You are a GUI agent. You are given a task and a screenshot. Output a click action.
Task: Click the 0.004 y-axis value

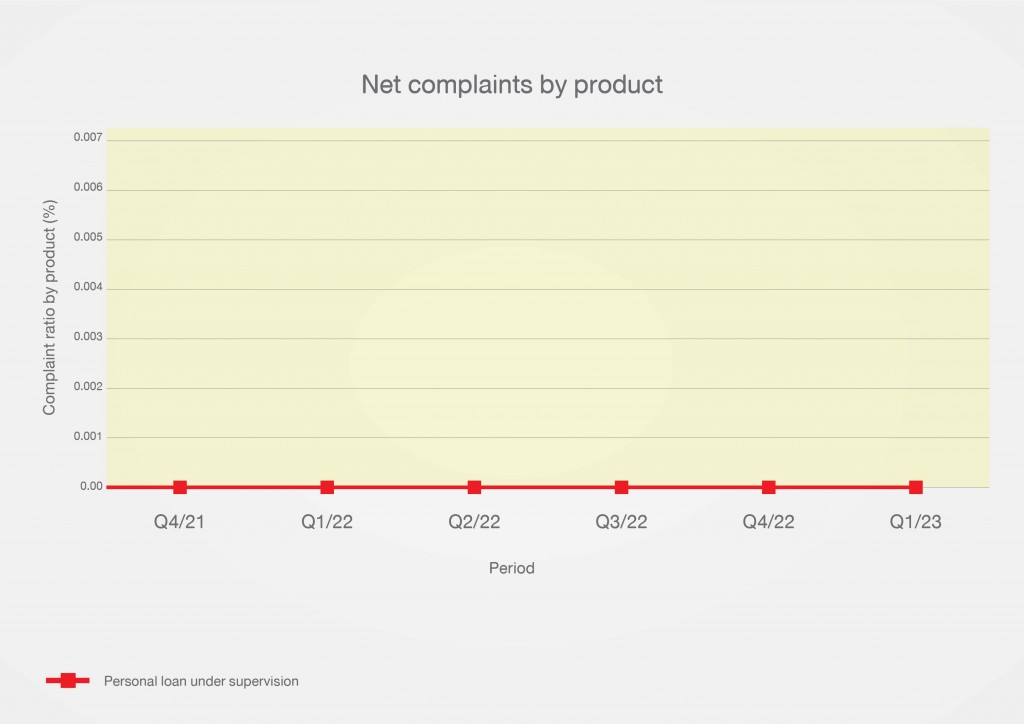tap(88, 287)
